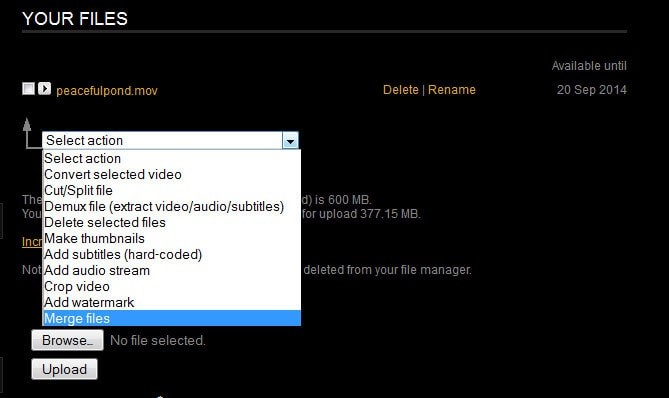Screen dimensions: 669x398
Task: Play peacefulpond.mov using the play icon
Action: 44,89
